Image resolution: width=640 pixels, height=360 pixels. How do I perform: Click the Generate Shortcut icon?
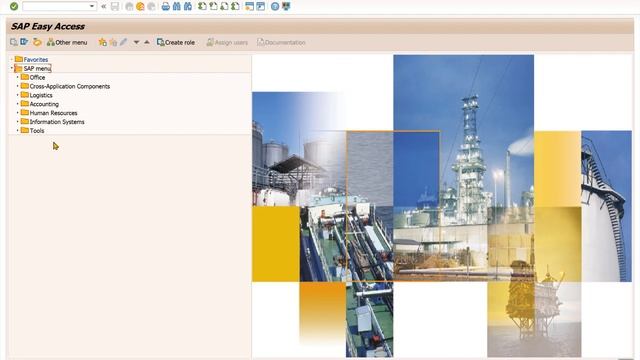pos(260,6)
